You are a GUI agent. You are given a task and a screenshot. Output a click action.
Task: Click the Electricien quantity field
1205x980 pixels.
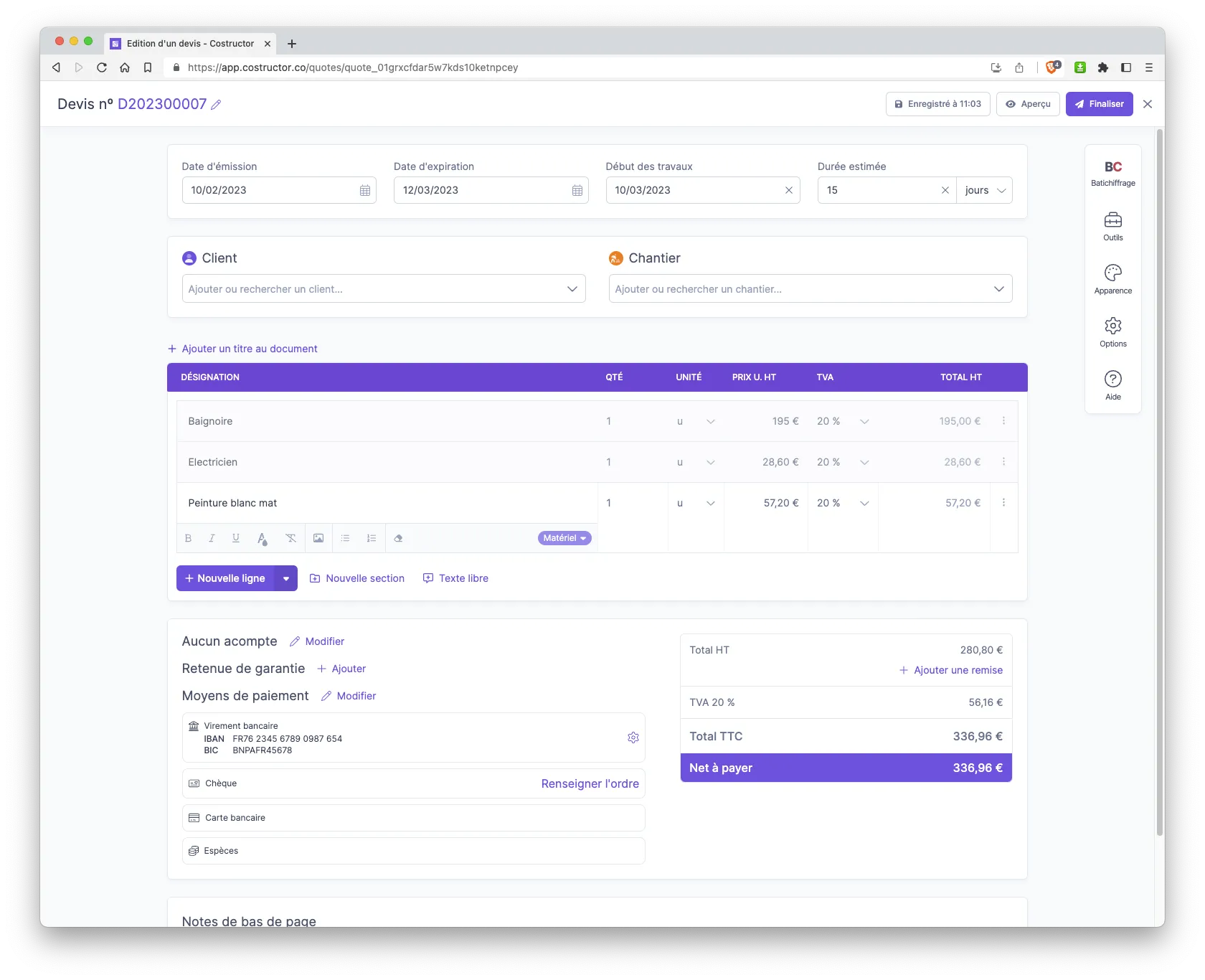pyautogui.click(x=632, y=462)
